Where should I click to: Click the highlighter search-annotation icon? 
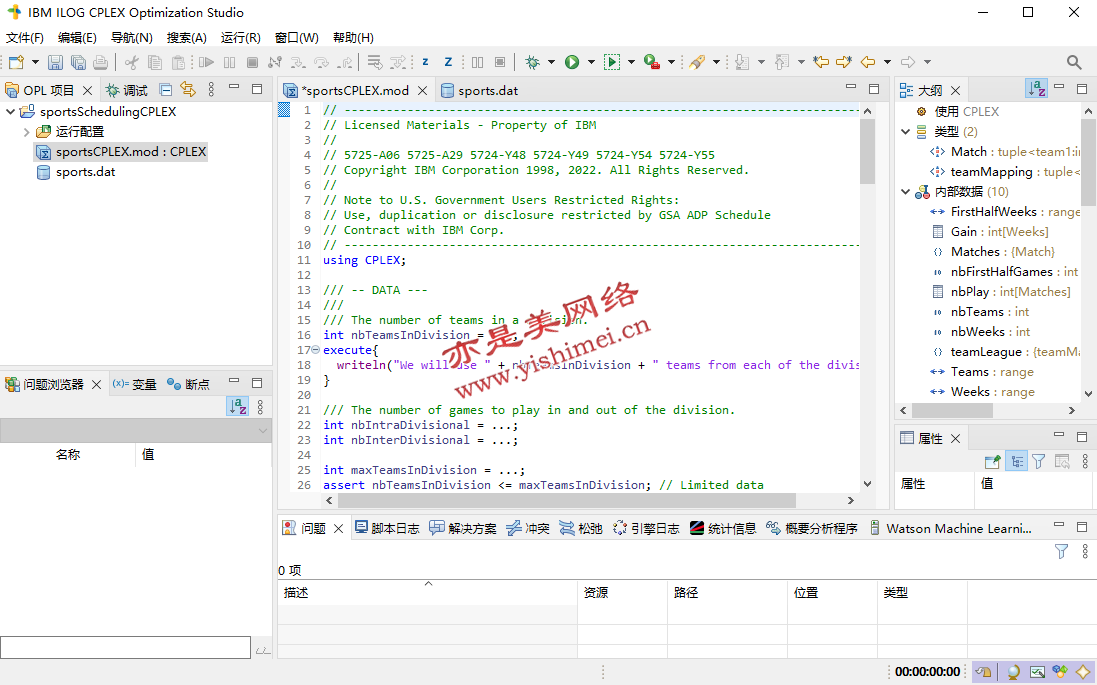(x=697, y=62)
